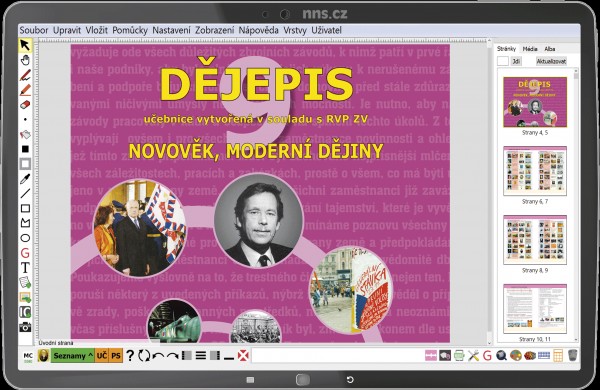600x390 pixels.
Task: Click the red X close icon
Action: tap(243, 356)
